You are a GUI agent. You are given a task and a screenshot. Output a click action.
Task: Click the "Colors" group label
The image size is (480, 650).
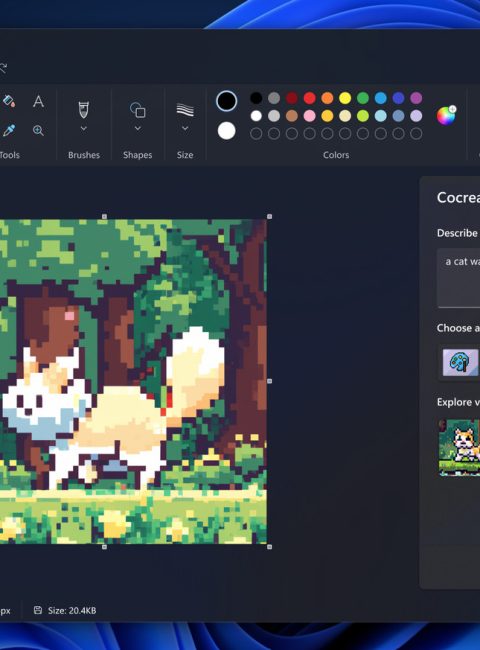(x=336, y=155)
